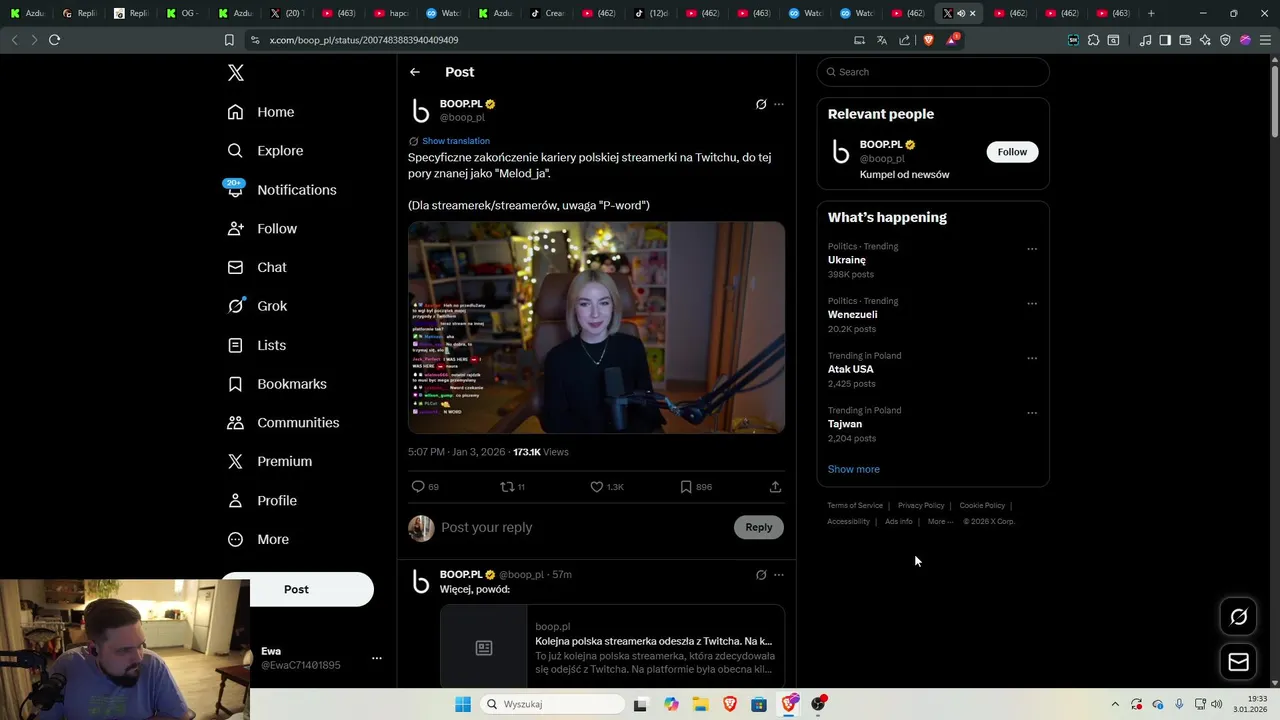Click the Show more trends link

coord(854,469)
